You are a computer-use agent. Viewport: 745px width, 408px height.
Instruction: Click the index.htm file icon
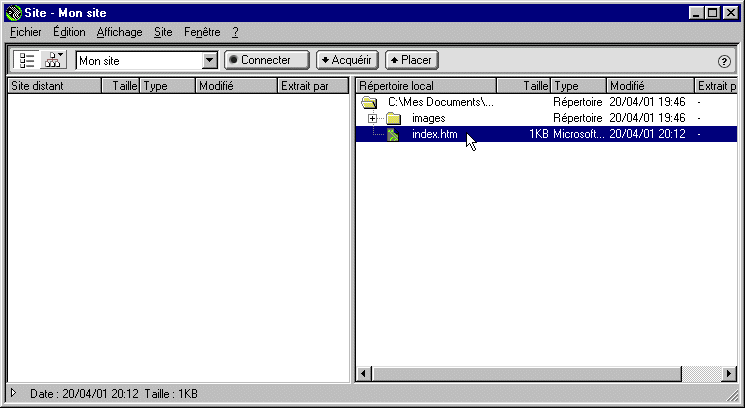(x=393, y=134)
